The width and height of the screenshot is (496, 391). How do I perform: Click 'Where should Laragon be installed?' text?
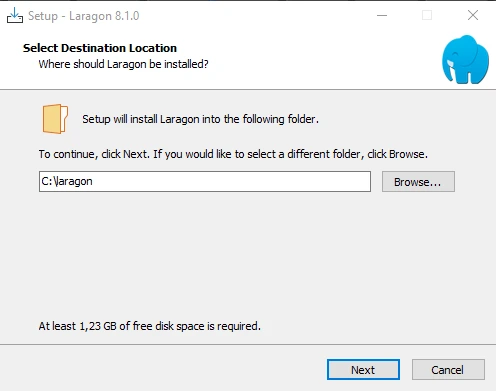[123, 64]
